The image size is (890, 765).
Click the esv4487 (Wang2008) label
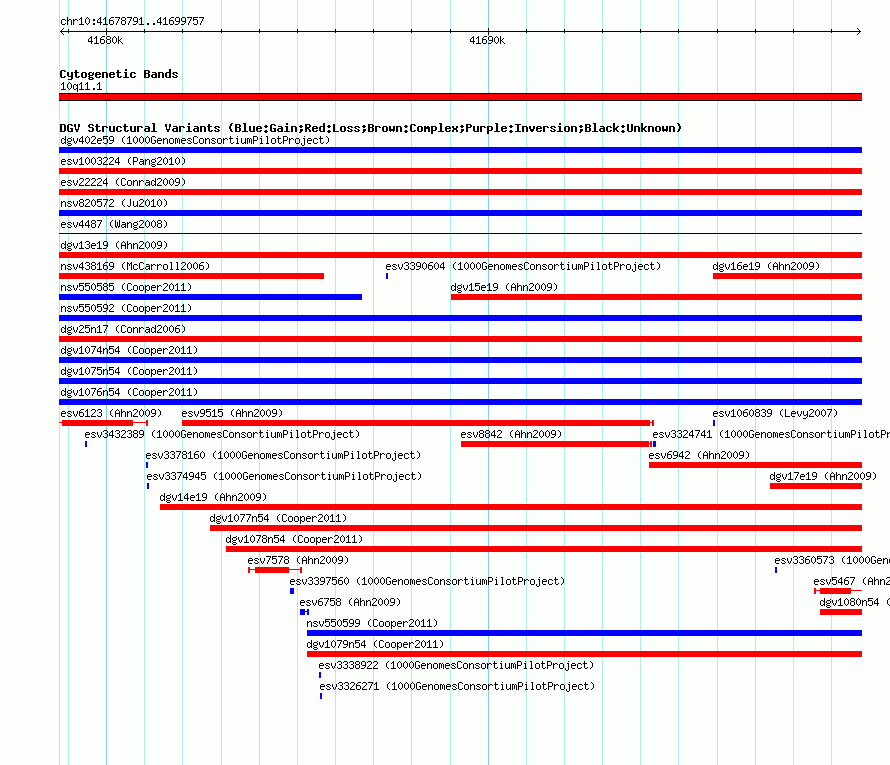114,224
